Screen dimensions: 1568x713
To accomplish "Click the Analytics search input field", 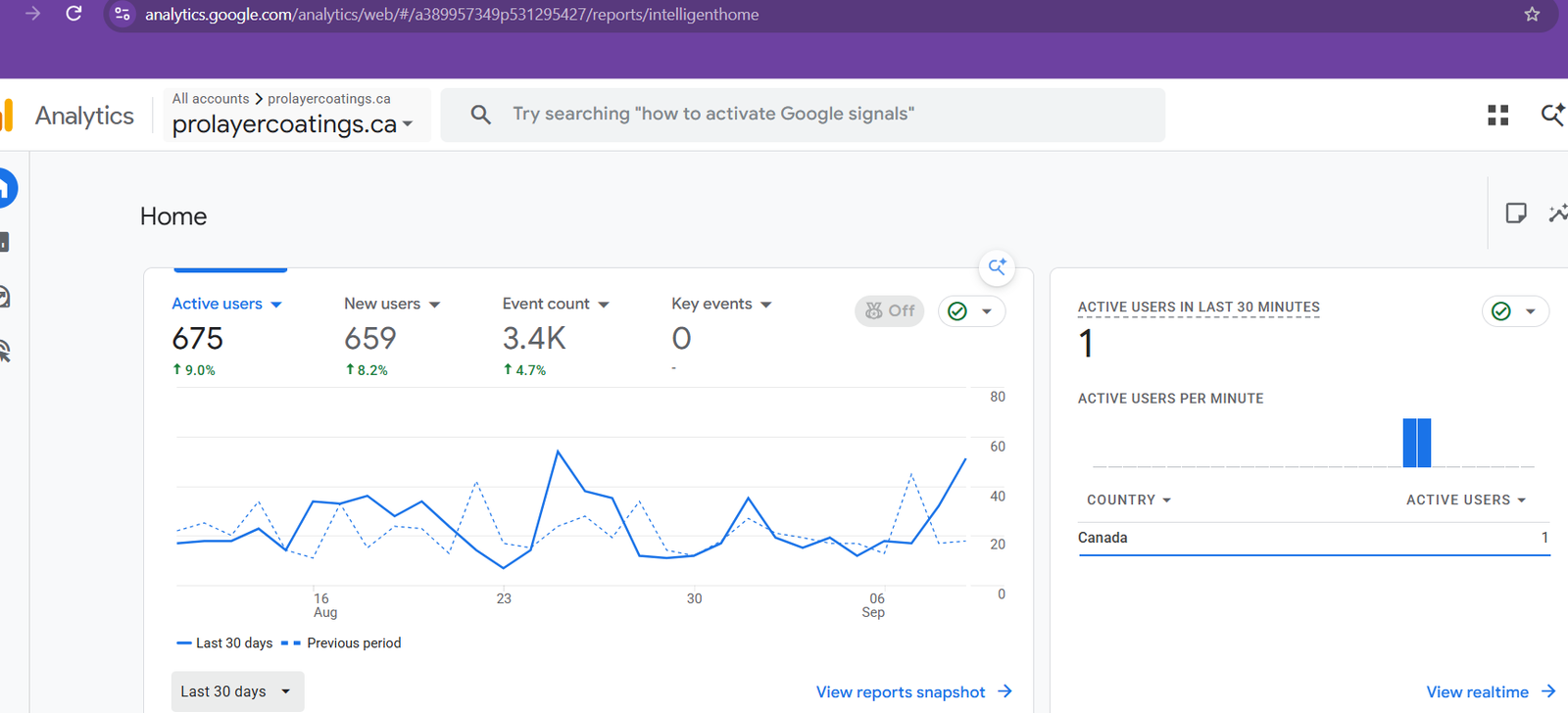I will [803, 115].
